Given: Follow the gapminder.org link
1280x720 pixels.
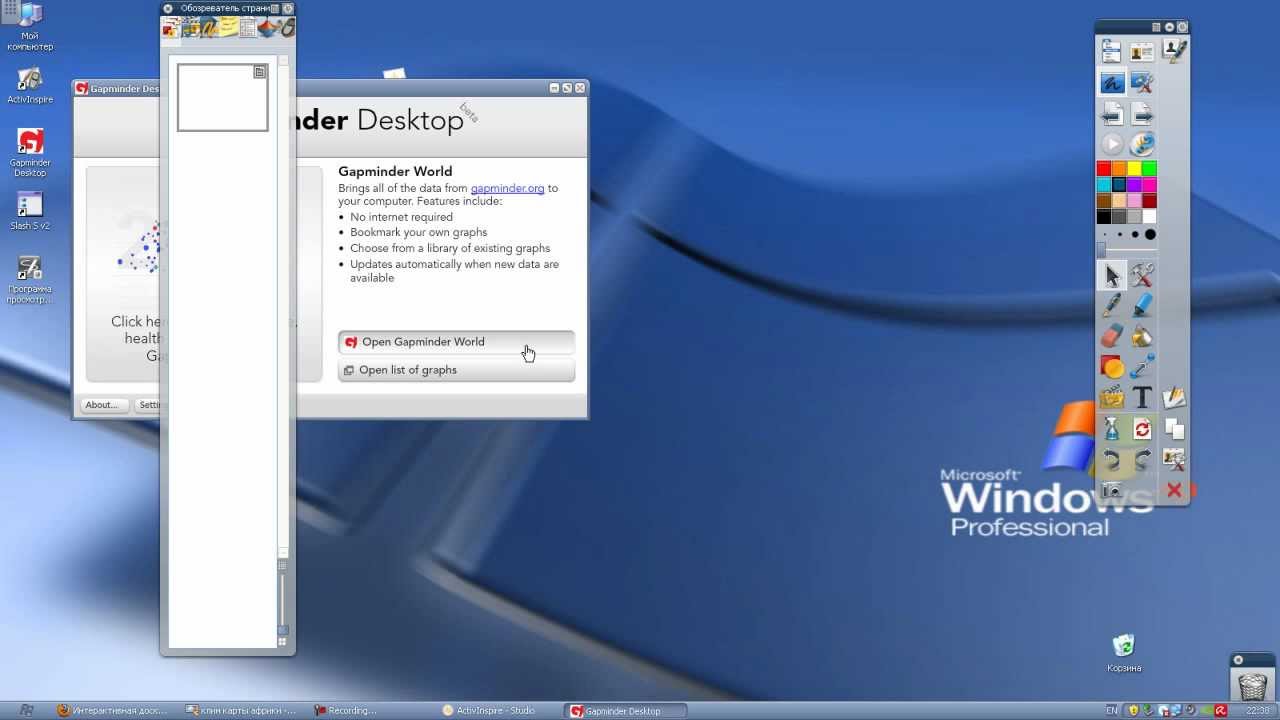Looking at the screenshot, I should click(x=507, y=188).
